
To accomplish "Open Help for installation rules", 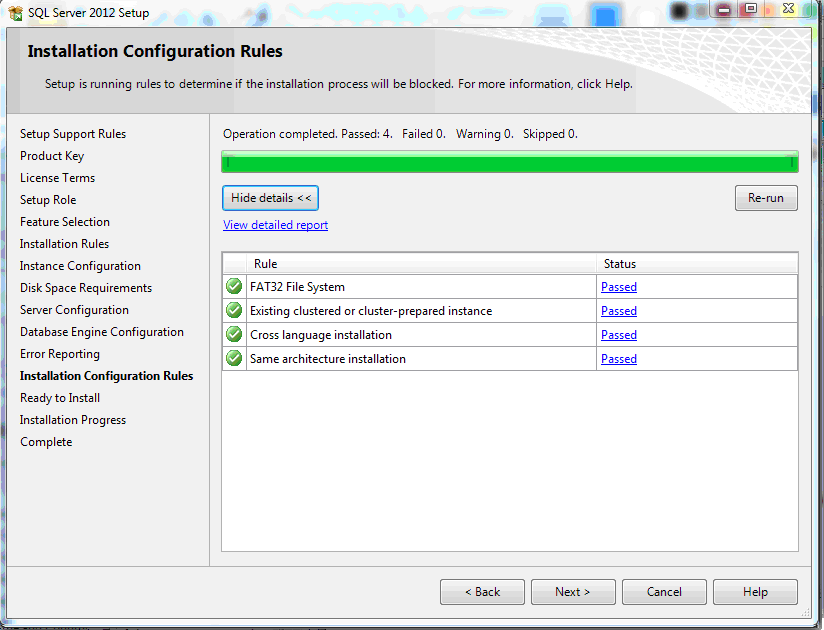I will [x=755, y=592].
